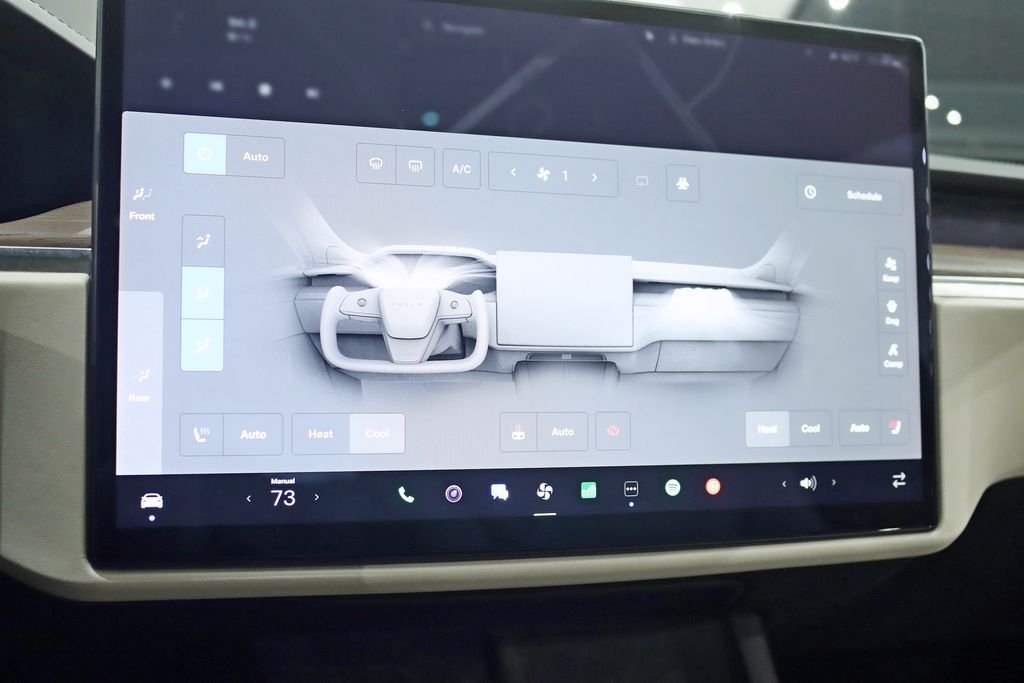Select the Cool option for the driver seat
The image size is (1024, 683).
pyautogui.click(x=377, y=433)
